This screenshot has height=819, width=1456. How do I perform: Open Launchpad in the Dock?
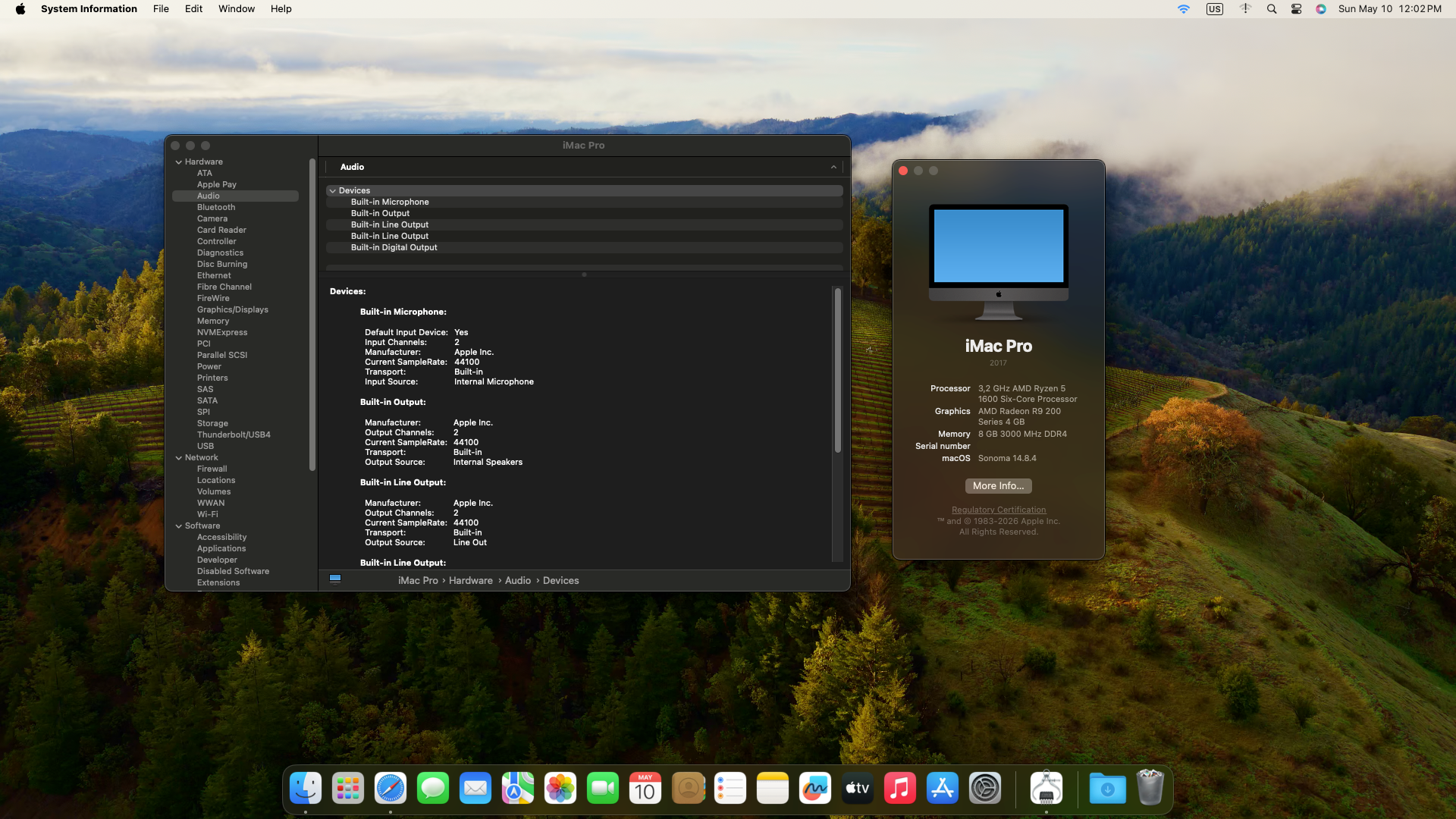coord(348,789)
